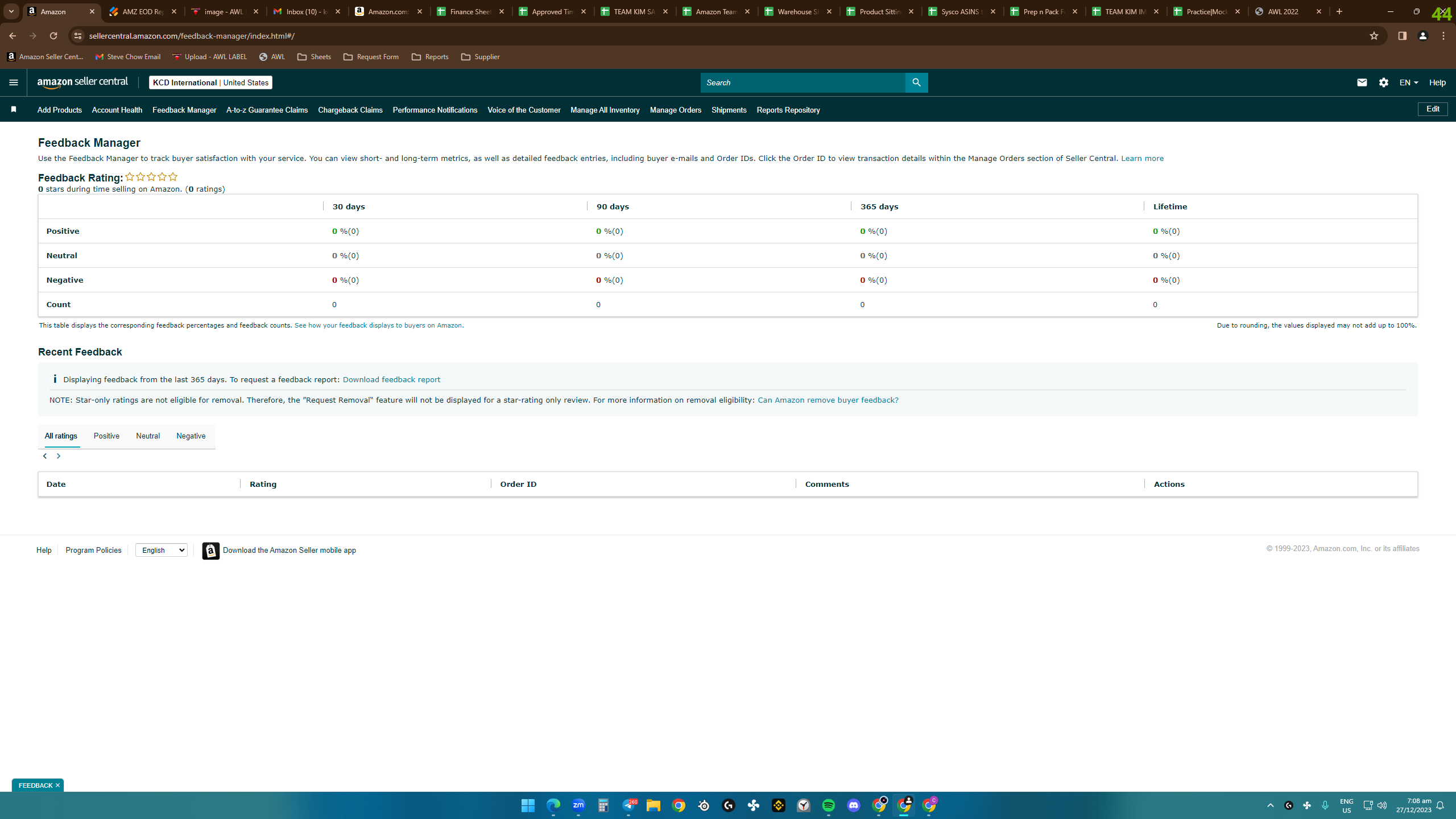Reload the page in Chrome
The image size is (1456, 819).
53,36
